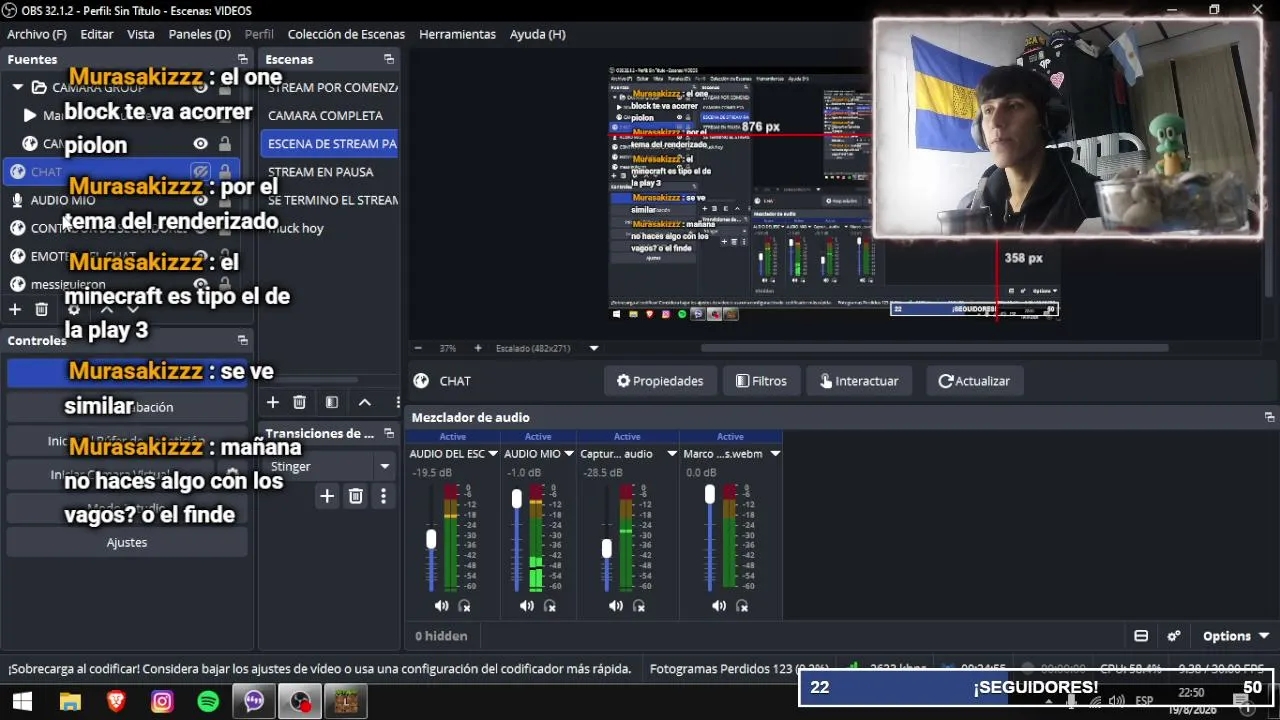
Task: Open Spotify from the taskbar
Action: coord(208,702)
